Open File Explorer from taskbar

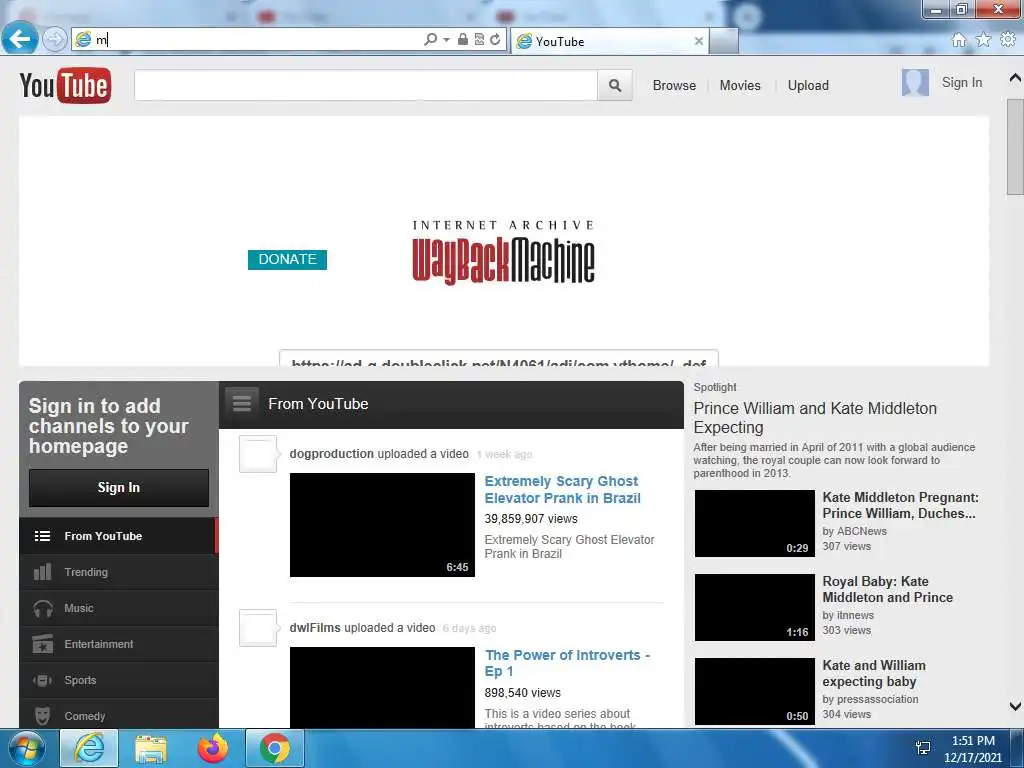151,748
